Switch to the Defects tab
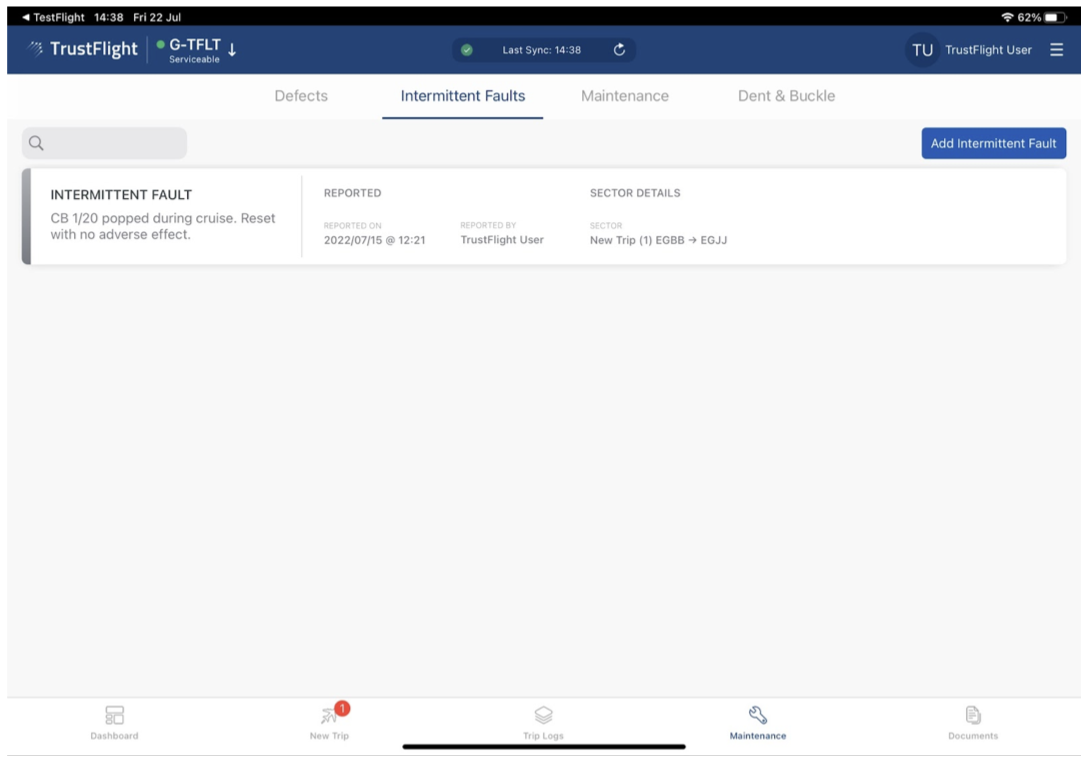The height and width of the screenshot is (770, 1092). pos(301,96)
